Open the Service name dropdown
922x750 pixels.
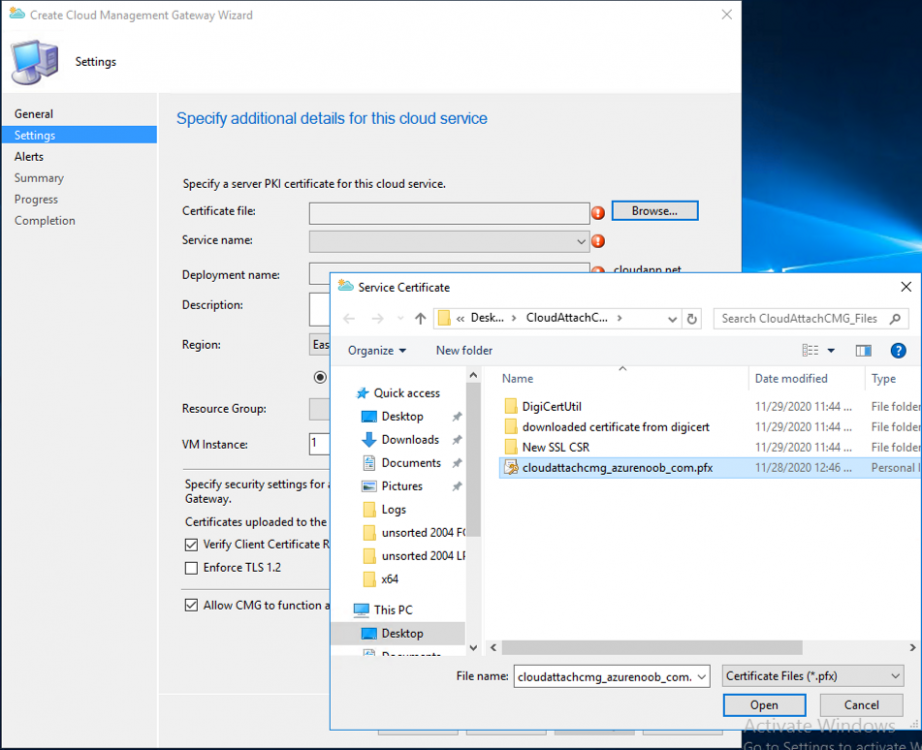click(580, 241)
